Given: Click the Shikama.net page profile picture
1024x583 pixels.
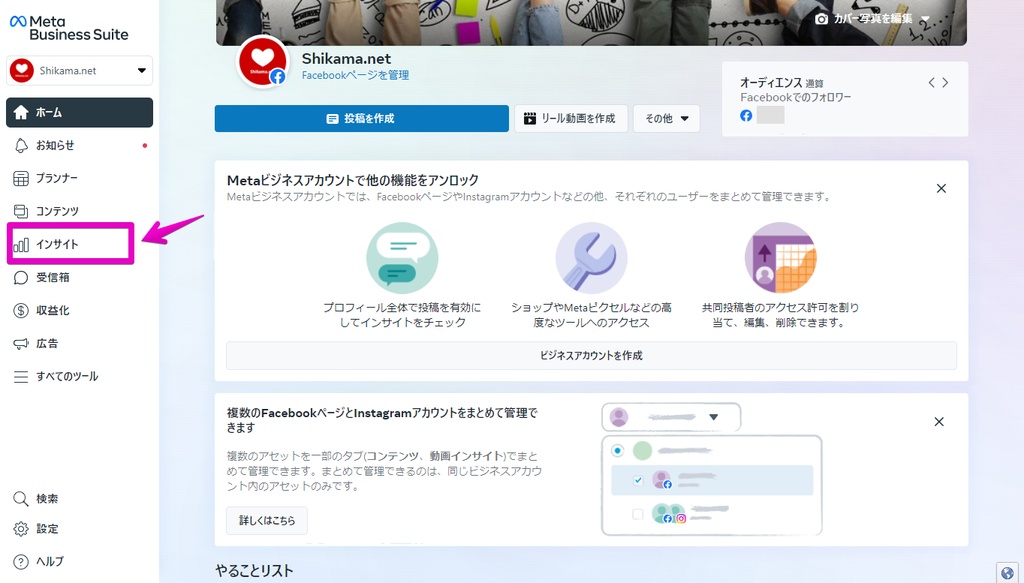Looking at the screenshot, I should click(x=263, y=61).
